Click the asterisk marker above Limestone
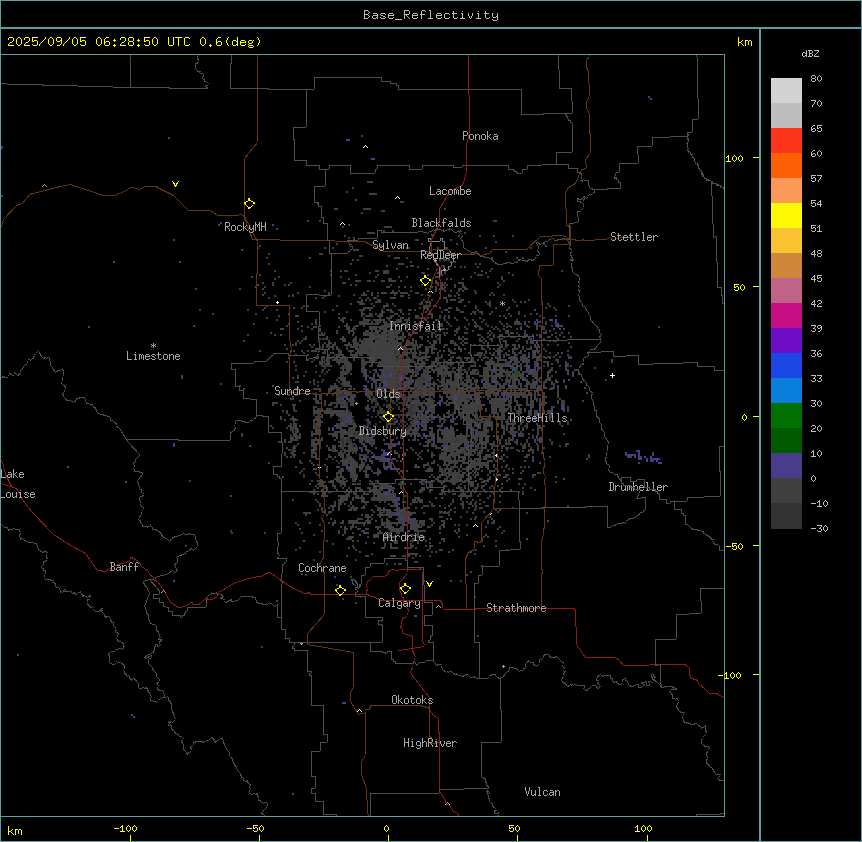 [x=153, y=346]
